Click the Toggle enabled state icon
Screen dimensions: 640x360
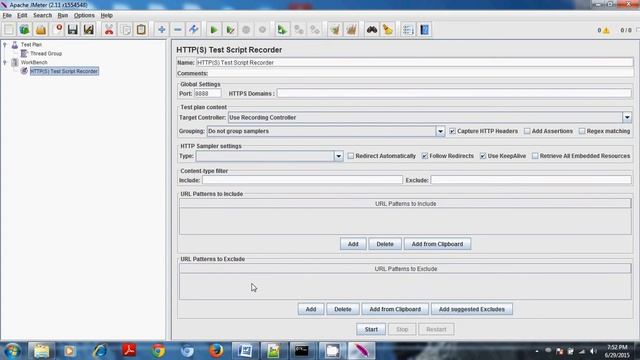pos(193,29)
